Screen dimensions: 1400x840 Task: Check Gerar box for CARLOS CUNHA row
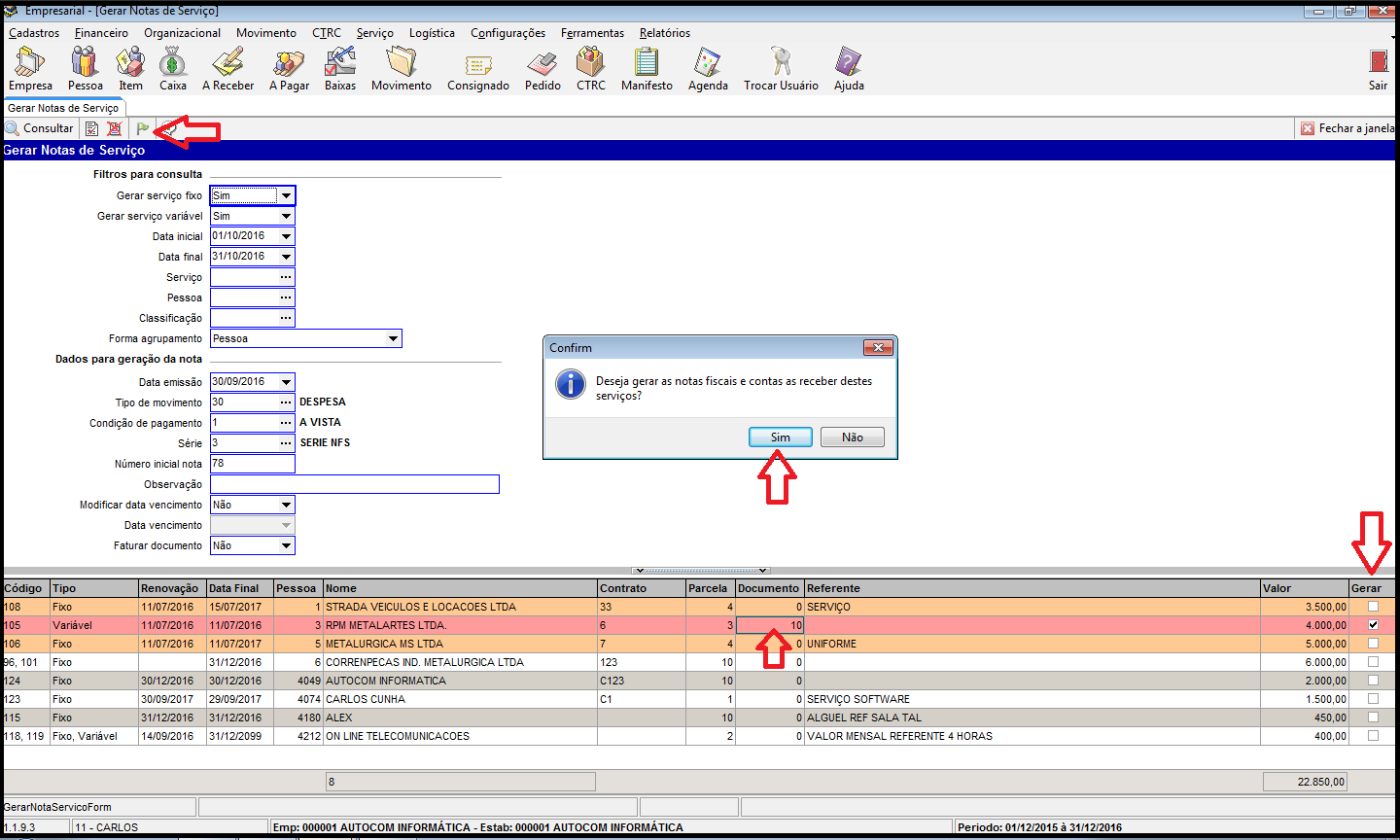[x=1373, y=699]
